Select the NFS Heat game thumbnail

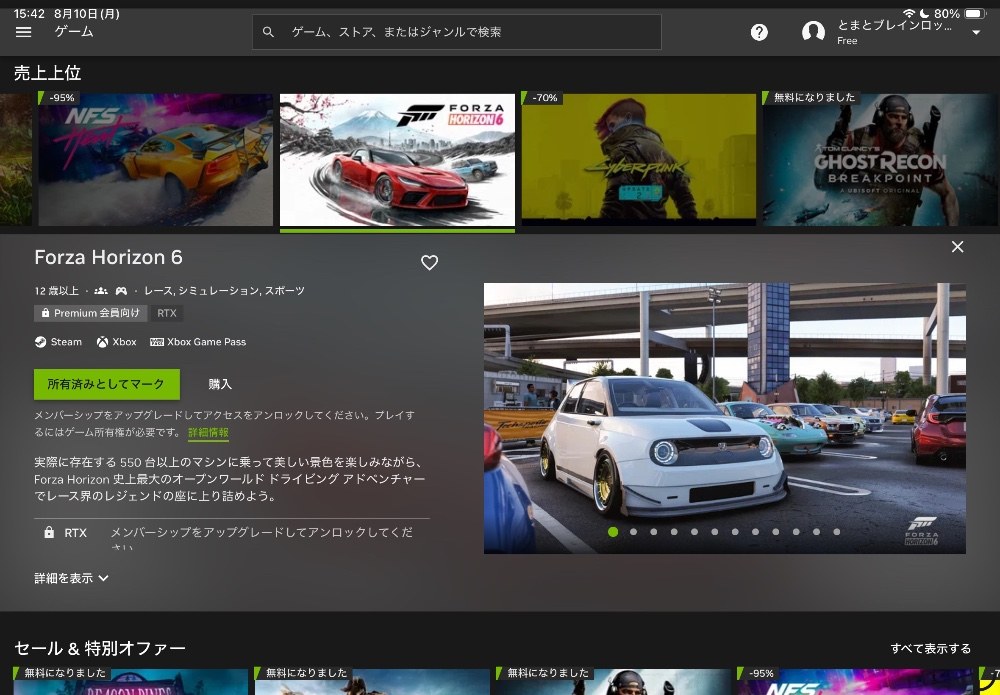(156, 159)
